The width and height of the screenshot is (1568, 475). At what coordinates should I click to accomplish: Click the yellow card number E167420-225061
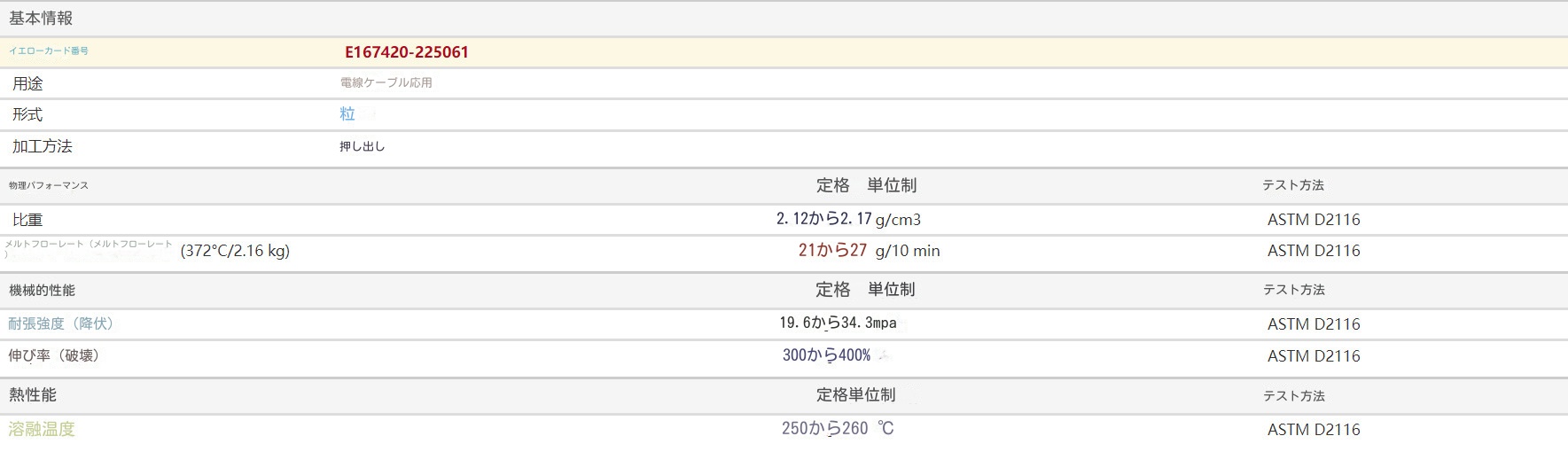click(406, 52)
